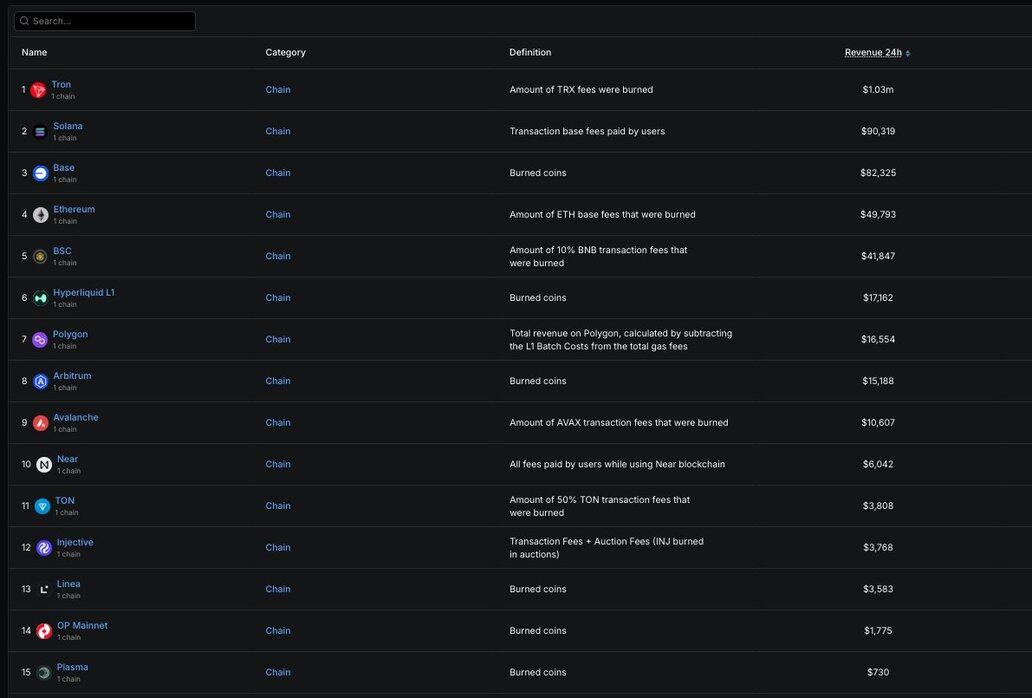
Task: Click the OP Mainnet logo icon
Action: (x=44, y=631)
